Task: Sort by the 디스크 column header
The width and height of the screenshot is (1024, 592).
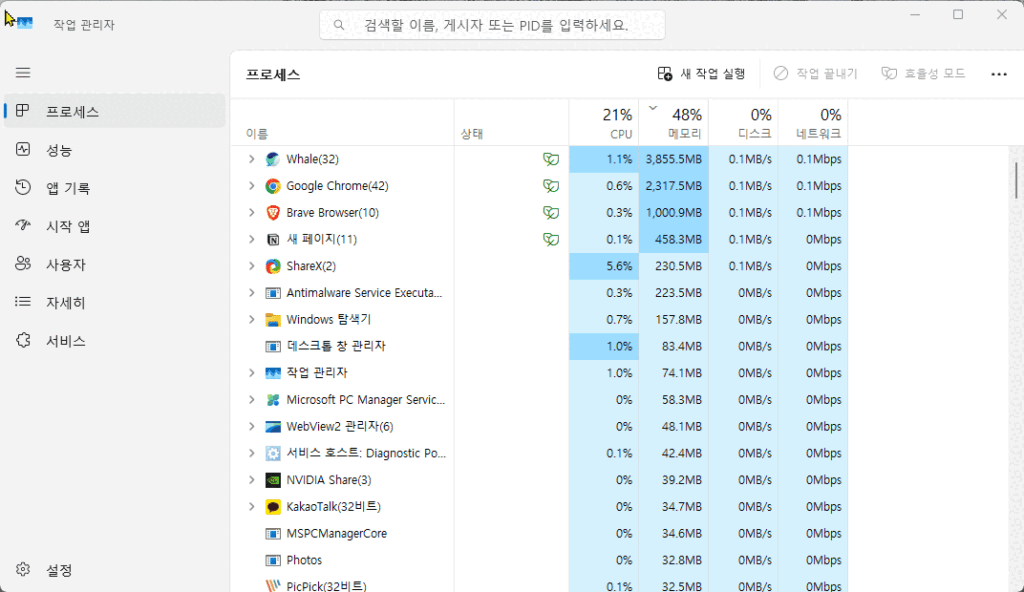Action: click(744, 123)
